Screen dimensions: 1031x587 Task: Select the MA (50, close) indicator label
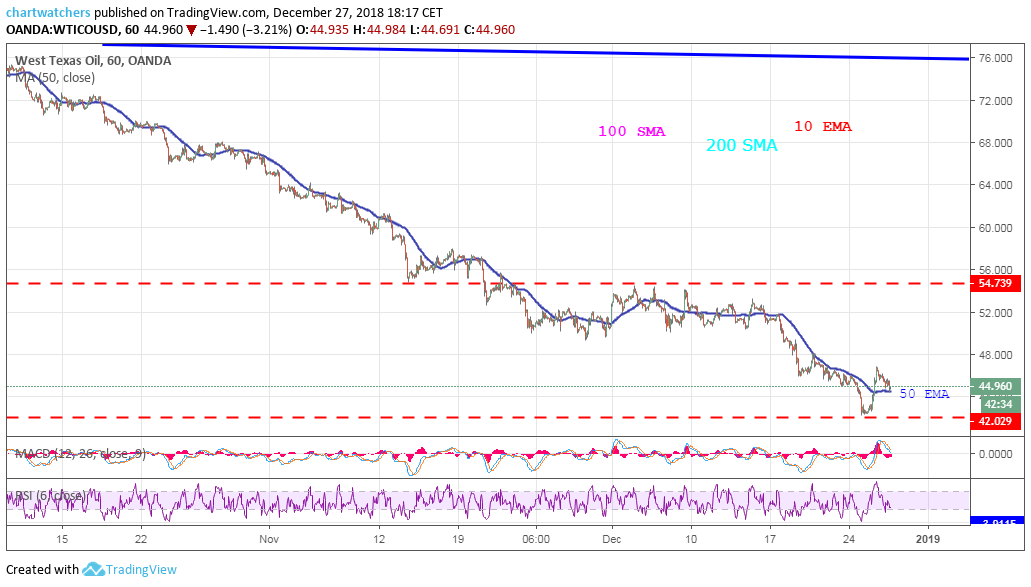coord(55,78)
